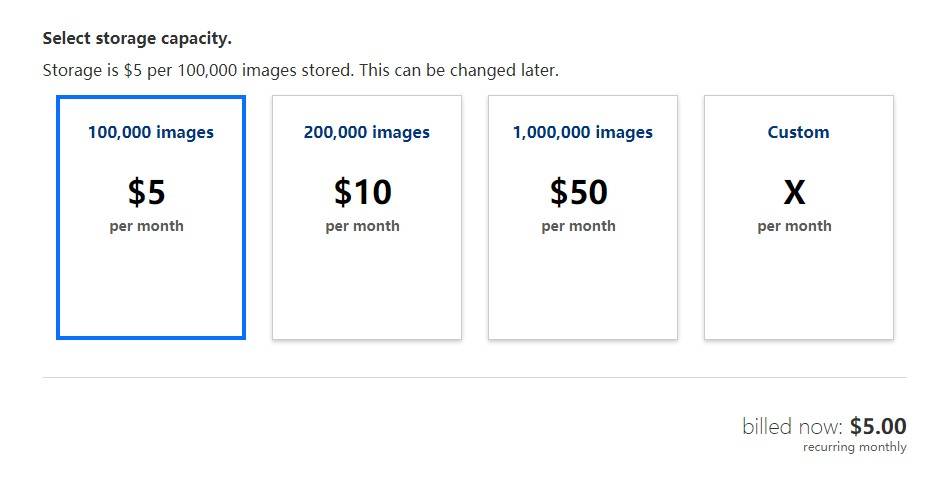This screenshot has height=482, width=930.
Task: Click "per month" under the $10 price
Action: point(362,226)
